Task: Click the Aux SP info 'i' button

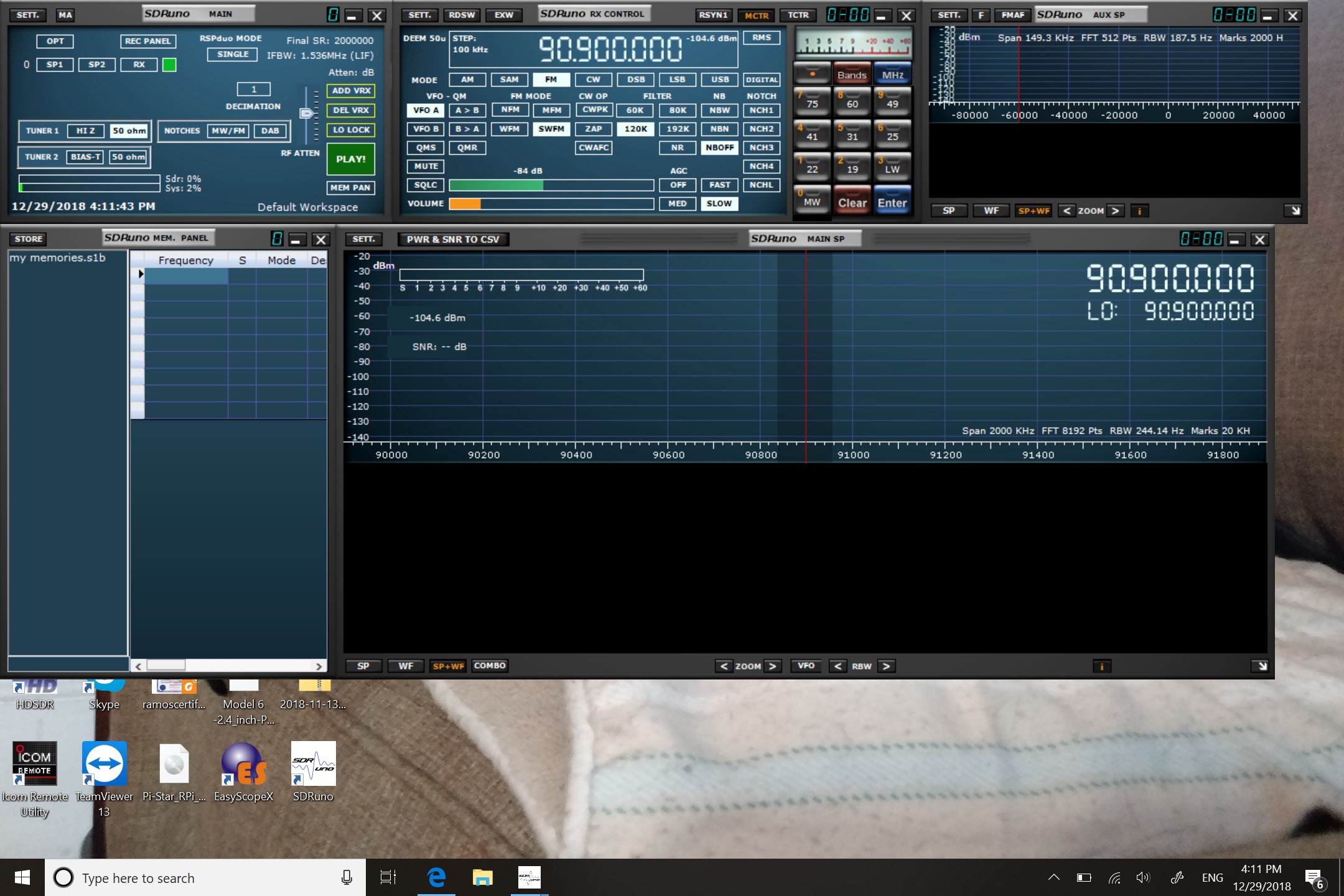Action: point(1139,211)
